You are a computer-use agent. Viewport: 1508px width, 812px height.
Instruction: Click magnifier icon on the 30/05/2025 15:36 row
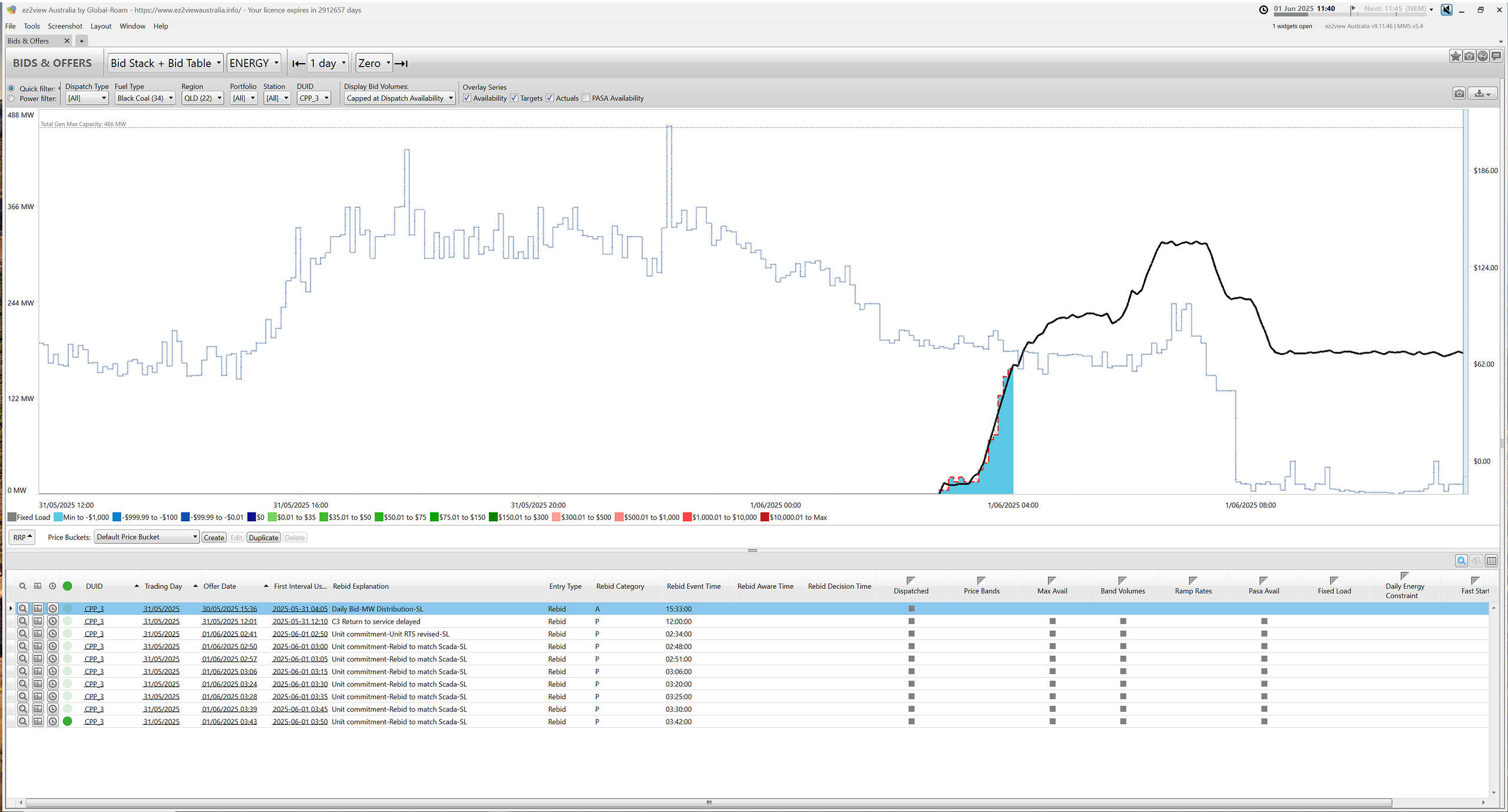[x=22, y=609]
